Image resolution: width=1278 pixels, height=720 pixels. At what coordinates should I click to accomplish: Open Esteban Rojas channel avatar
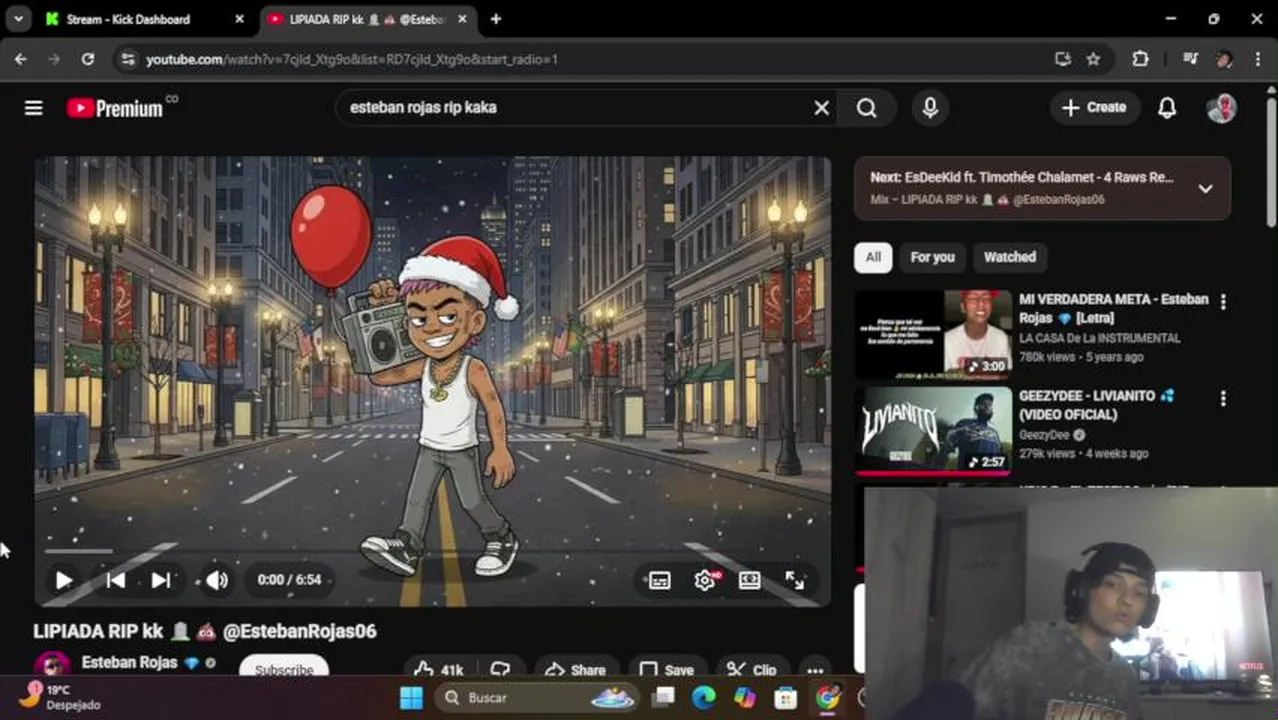click(x=52, y=665)
